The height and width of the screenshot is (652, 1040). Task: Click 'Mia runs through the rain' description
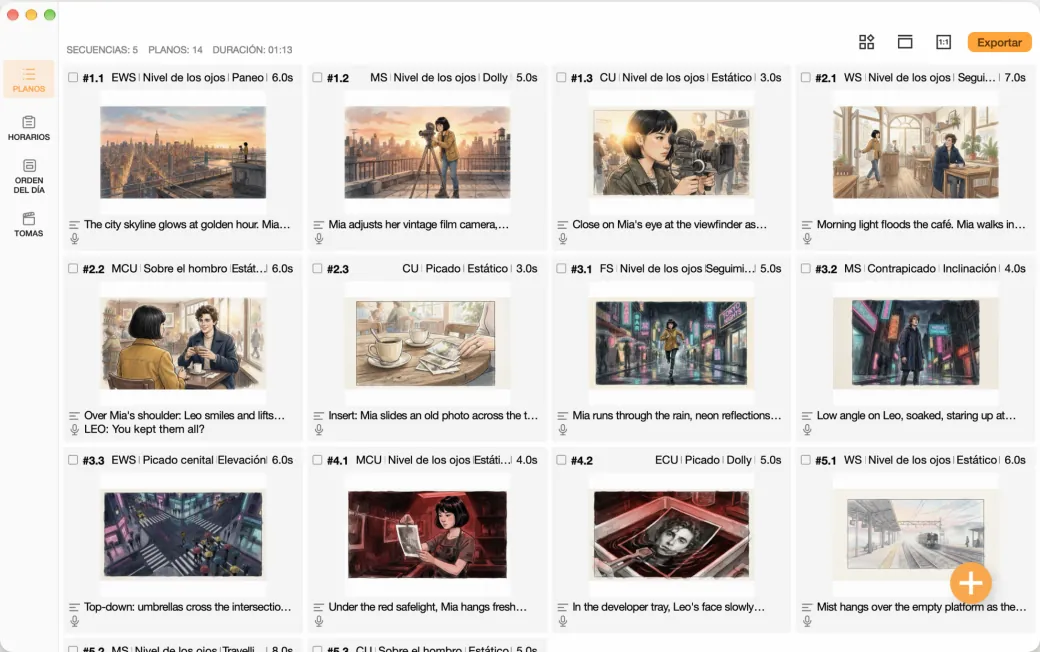(677, 416)
